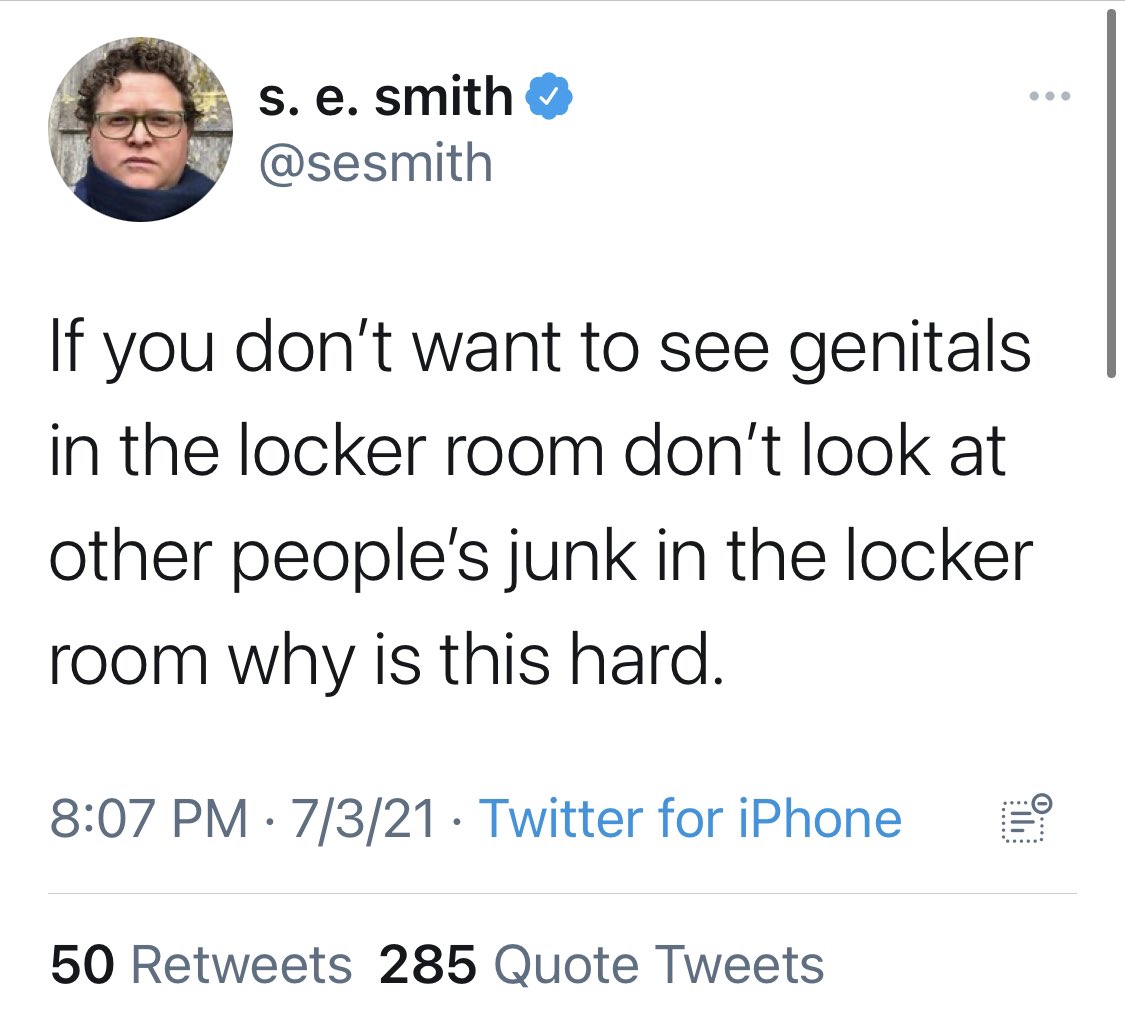Click the 8:07 PM timestamp
The image size is (1125, 1024).
click(148, 818)
